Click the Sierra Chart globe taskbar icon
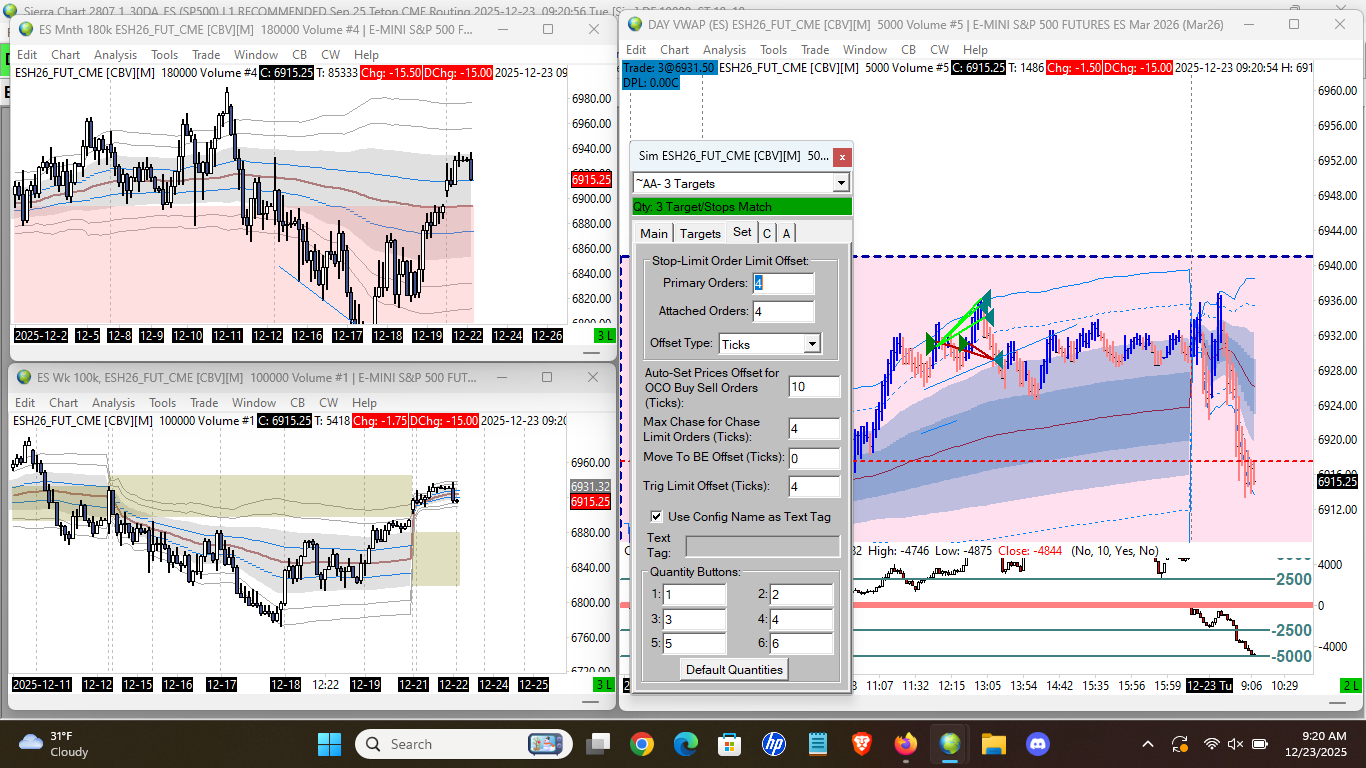This screenshot has width=1366, height=768. coord(950,744)
